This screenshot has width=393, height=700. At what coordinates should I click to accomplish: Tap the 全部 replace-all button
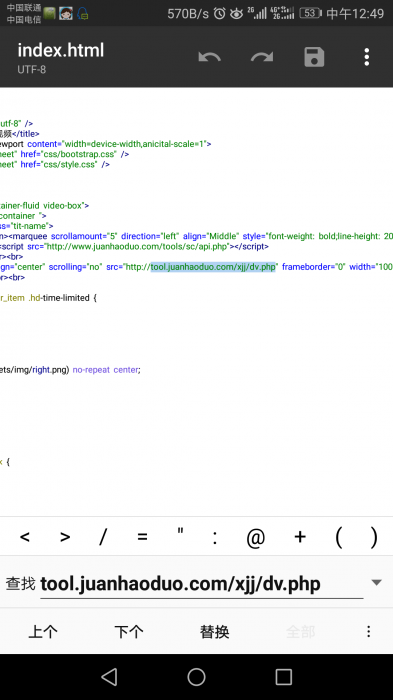click(x=301, y=632)
